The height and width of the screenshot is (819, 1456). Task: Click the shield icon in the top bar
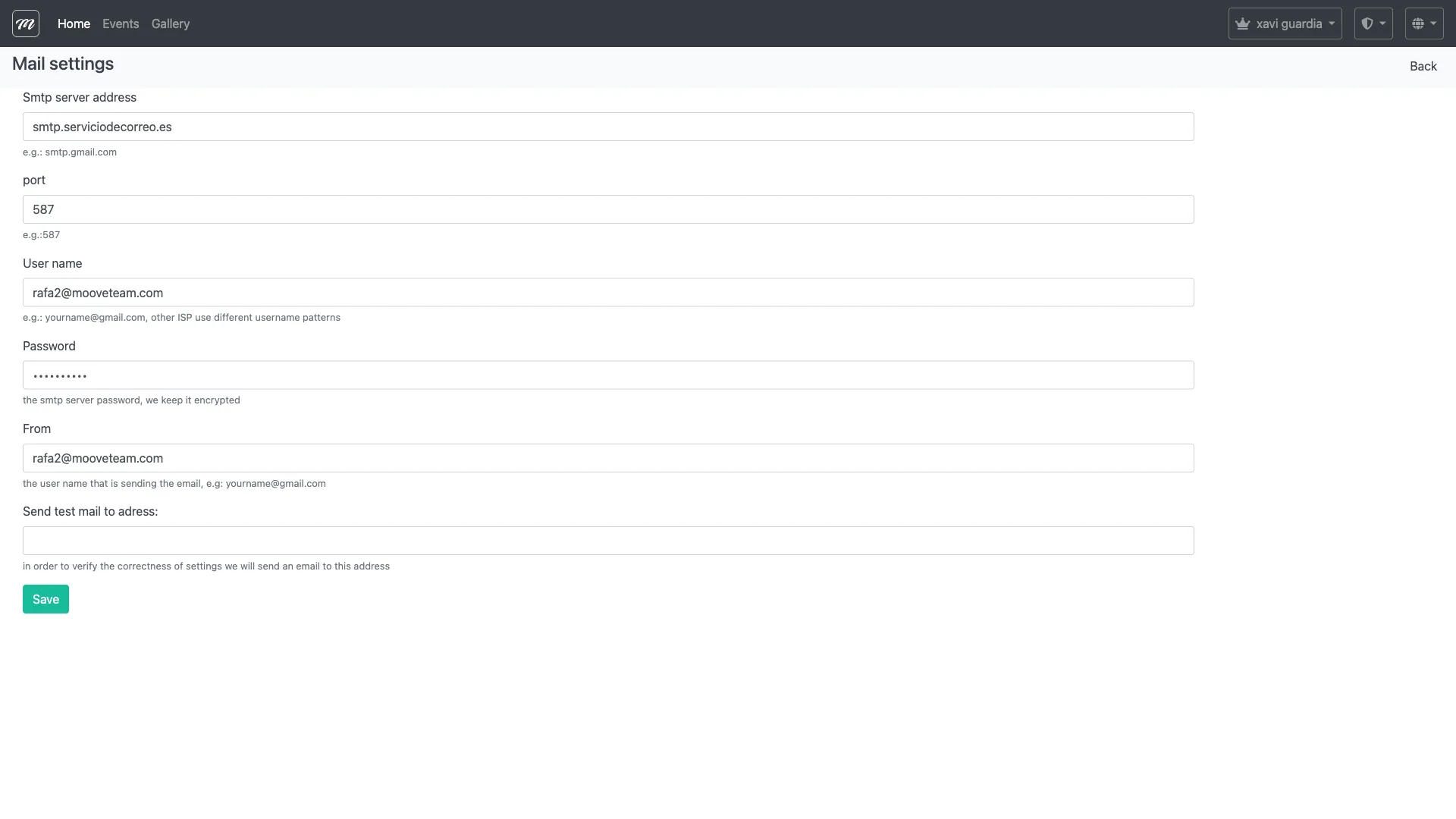pyautogui.click(x=1369, y=23)
